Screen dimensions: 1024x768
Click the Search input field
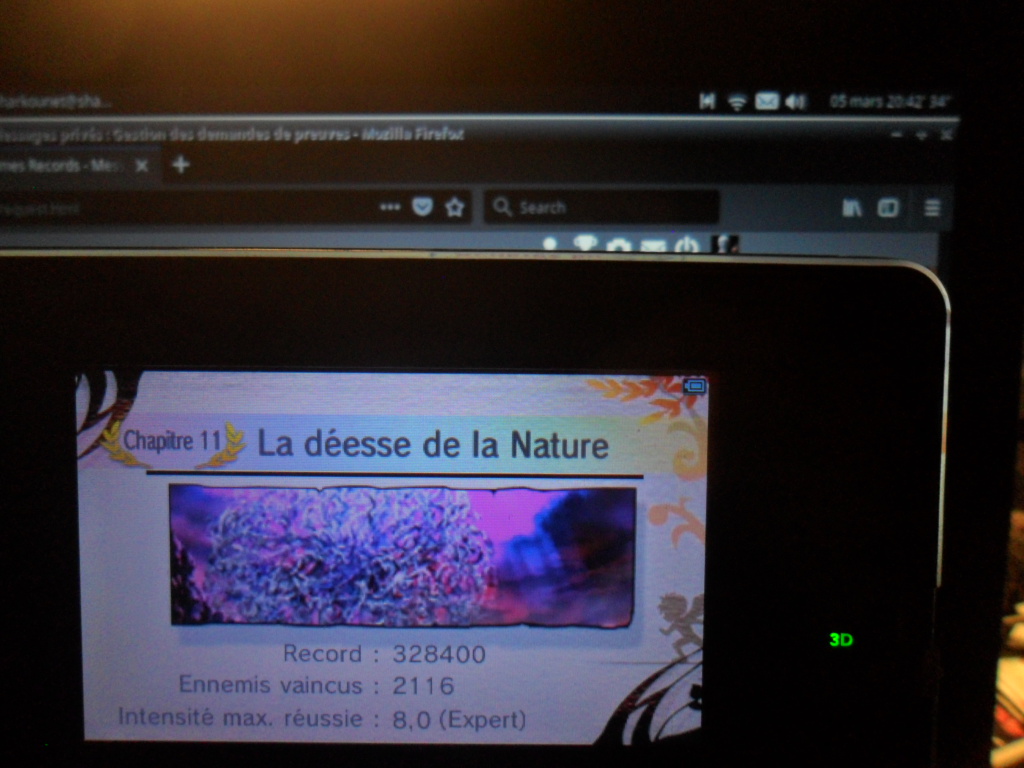pos(610,207)
